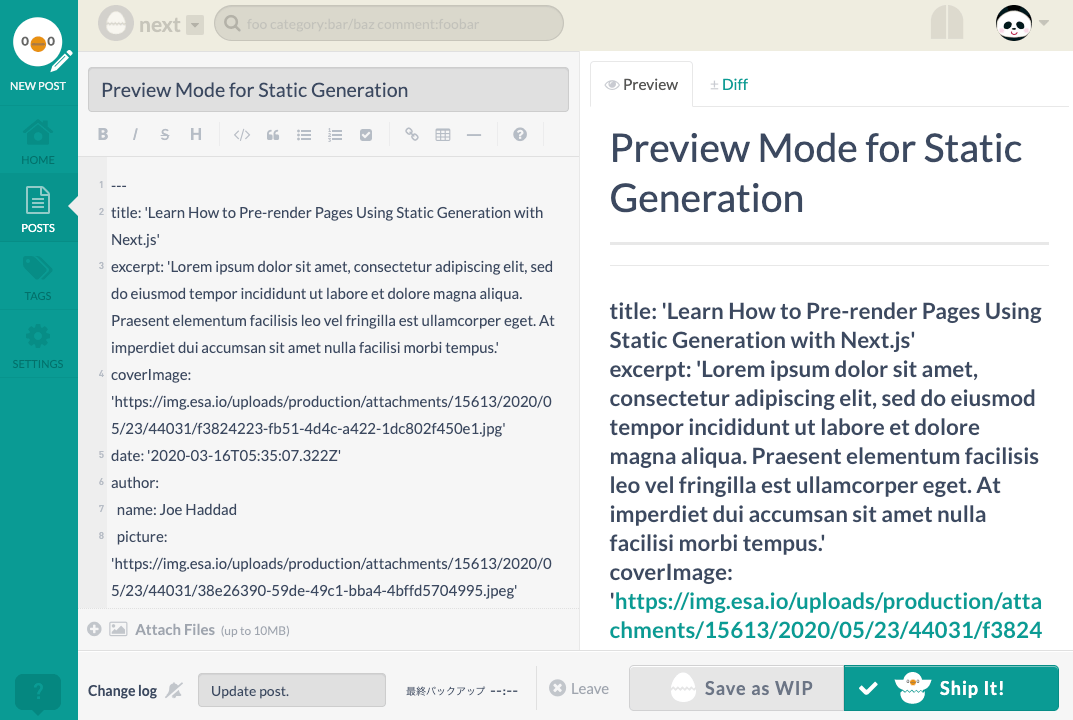Viewport: 1073px width, 720px height.
Task: Toggle strikethrough text formatting
Action: (165, 135)
